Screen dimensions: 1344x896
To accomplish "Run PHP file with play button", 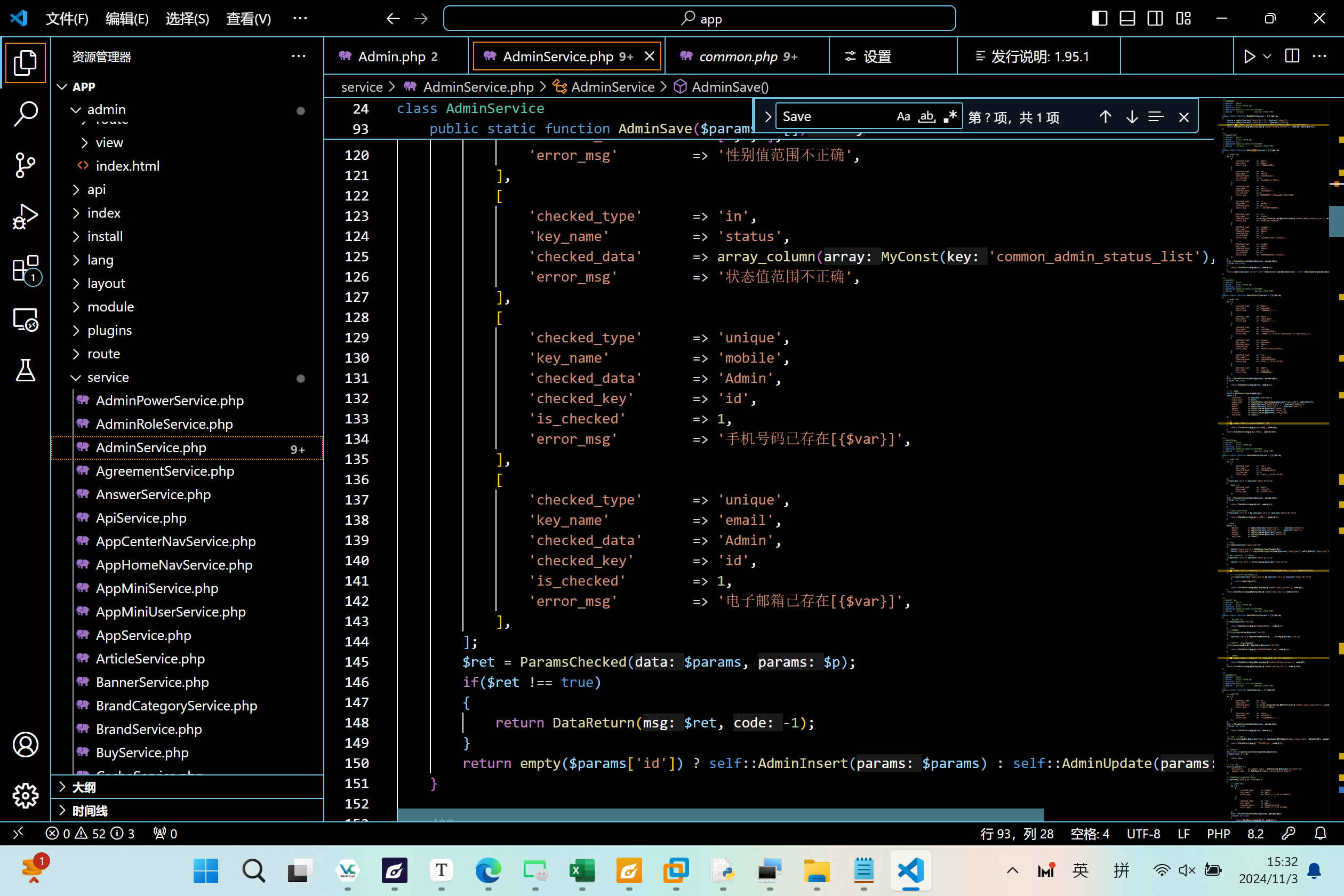I will (x=1249, y=56).
